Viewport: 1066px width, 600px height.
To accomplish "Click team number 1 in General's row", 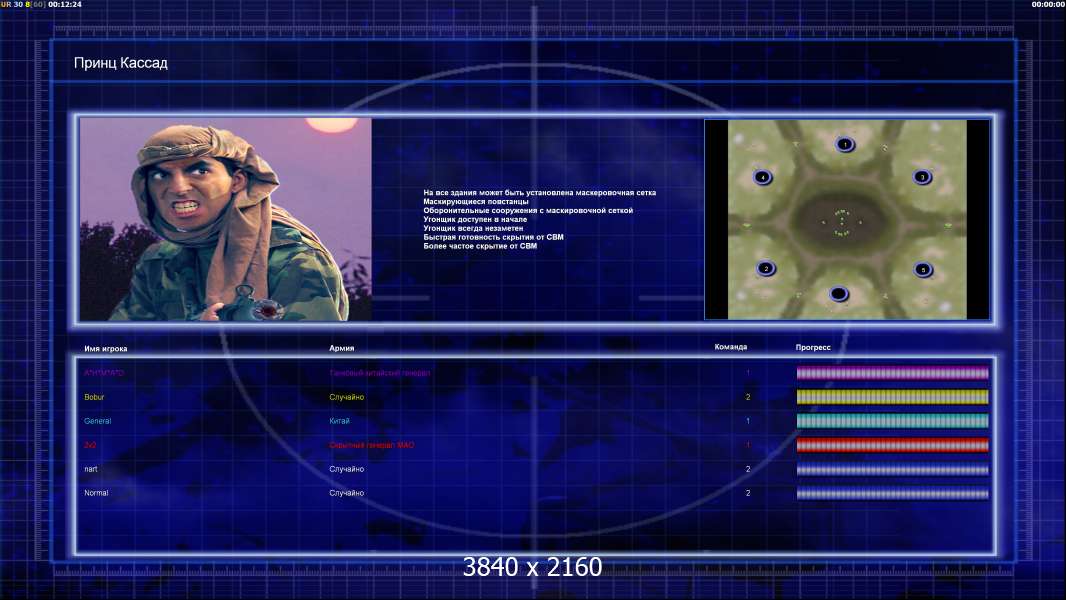I will pos(748,421).
